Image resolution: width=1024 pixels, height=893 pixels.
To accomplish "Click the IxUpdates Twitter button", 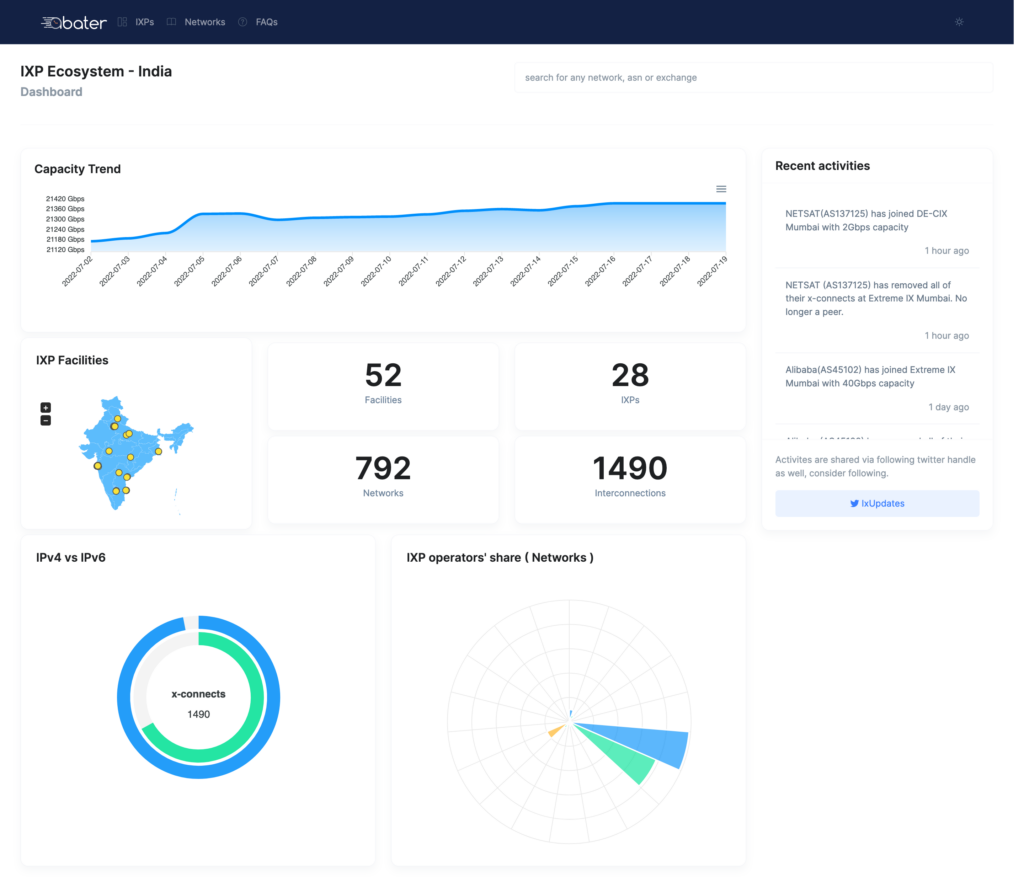I will click(x=877, y=504).
